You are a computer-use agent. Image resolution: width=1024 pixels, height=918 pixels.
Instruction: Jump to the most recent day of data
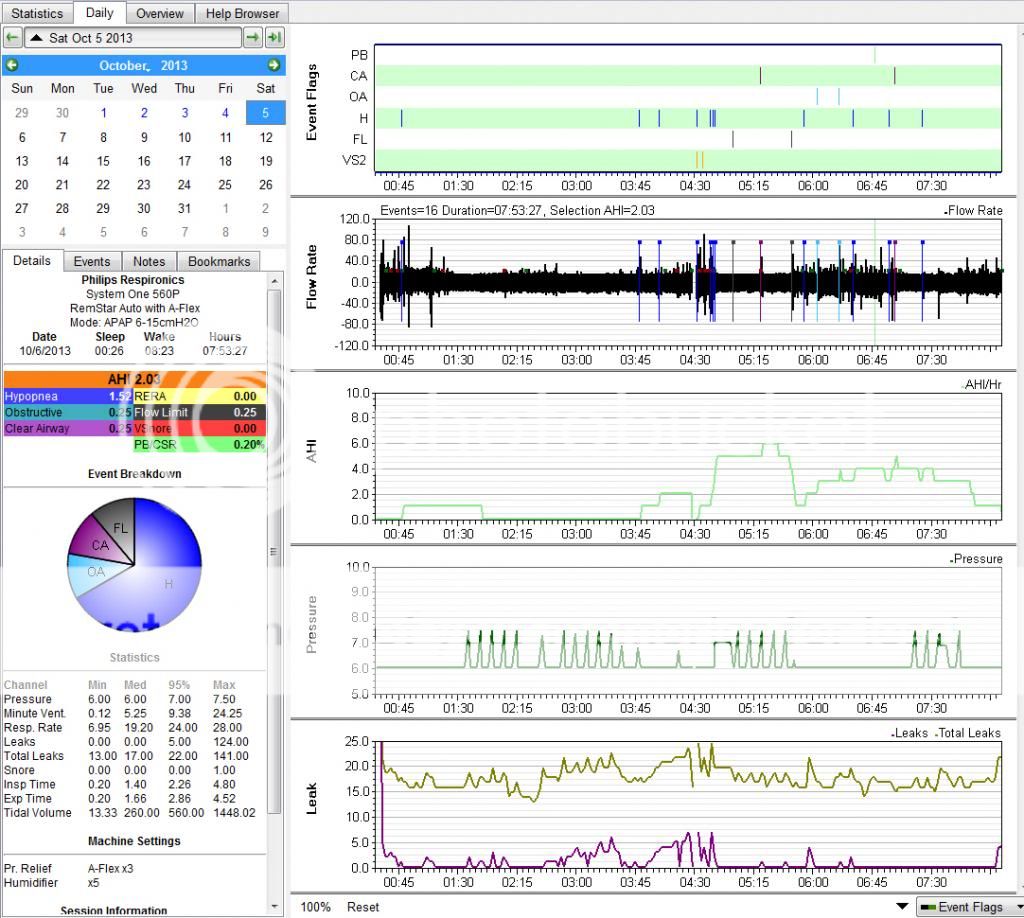click(x=274, y=38)
